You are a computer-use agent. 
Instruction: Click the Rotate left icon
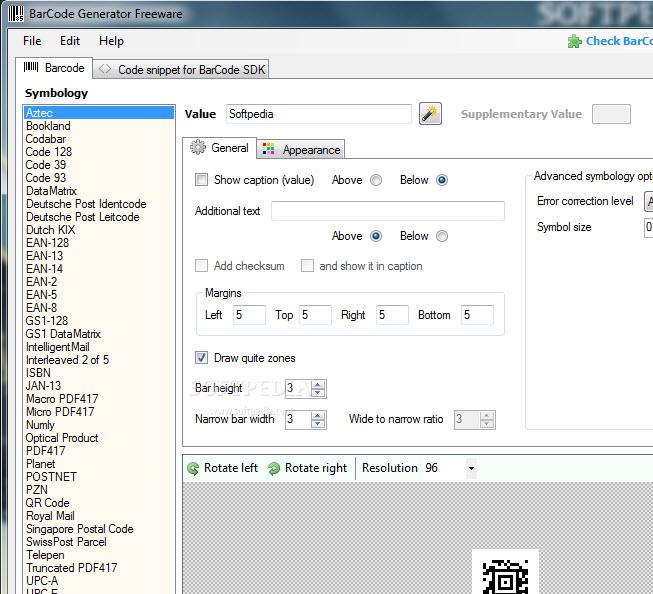click(x=194, y=468)
